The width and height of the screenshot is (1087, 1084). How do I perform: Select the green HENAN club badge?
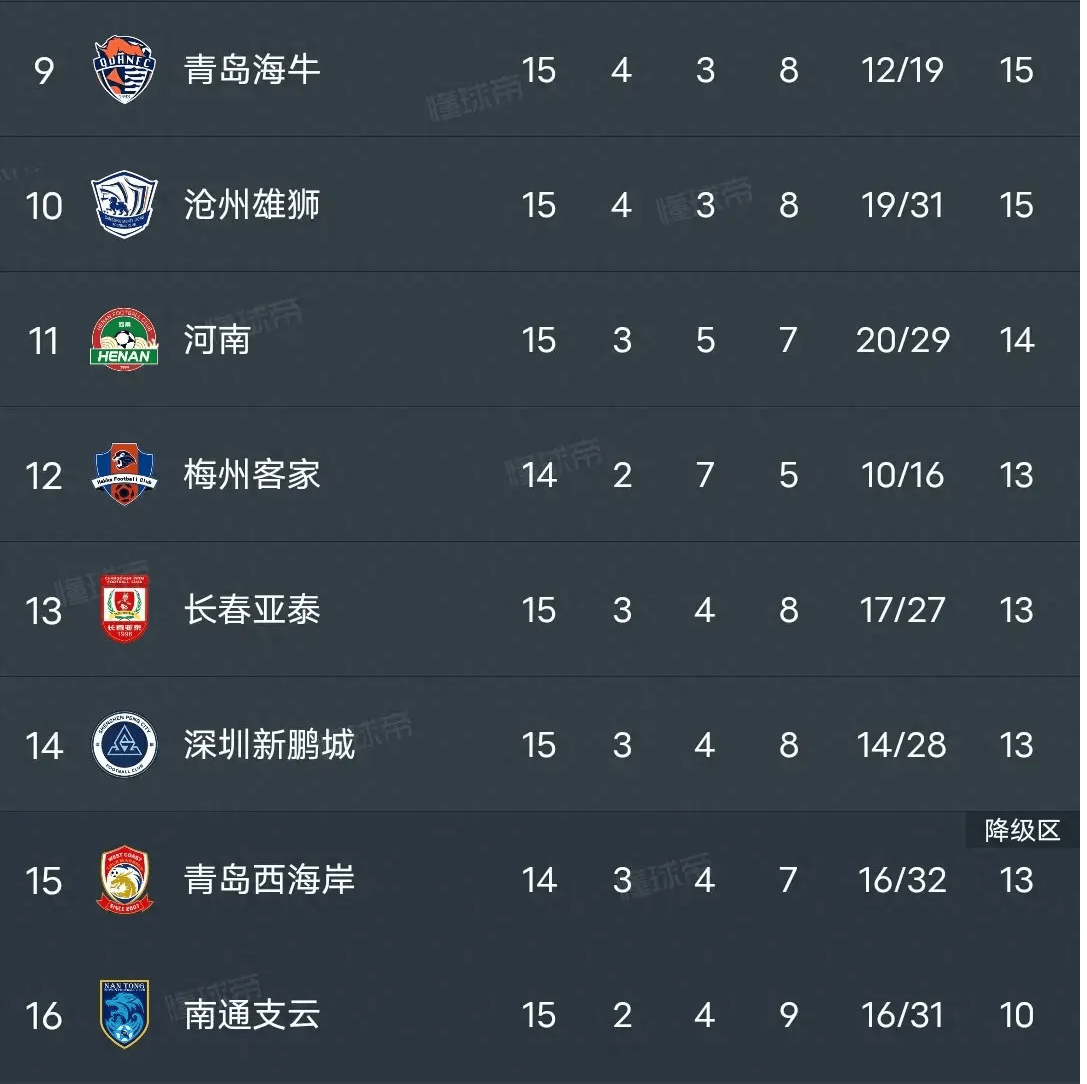point(124,340)
